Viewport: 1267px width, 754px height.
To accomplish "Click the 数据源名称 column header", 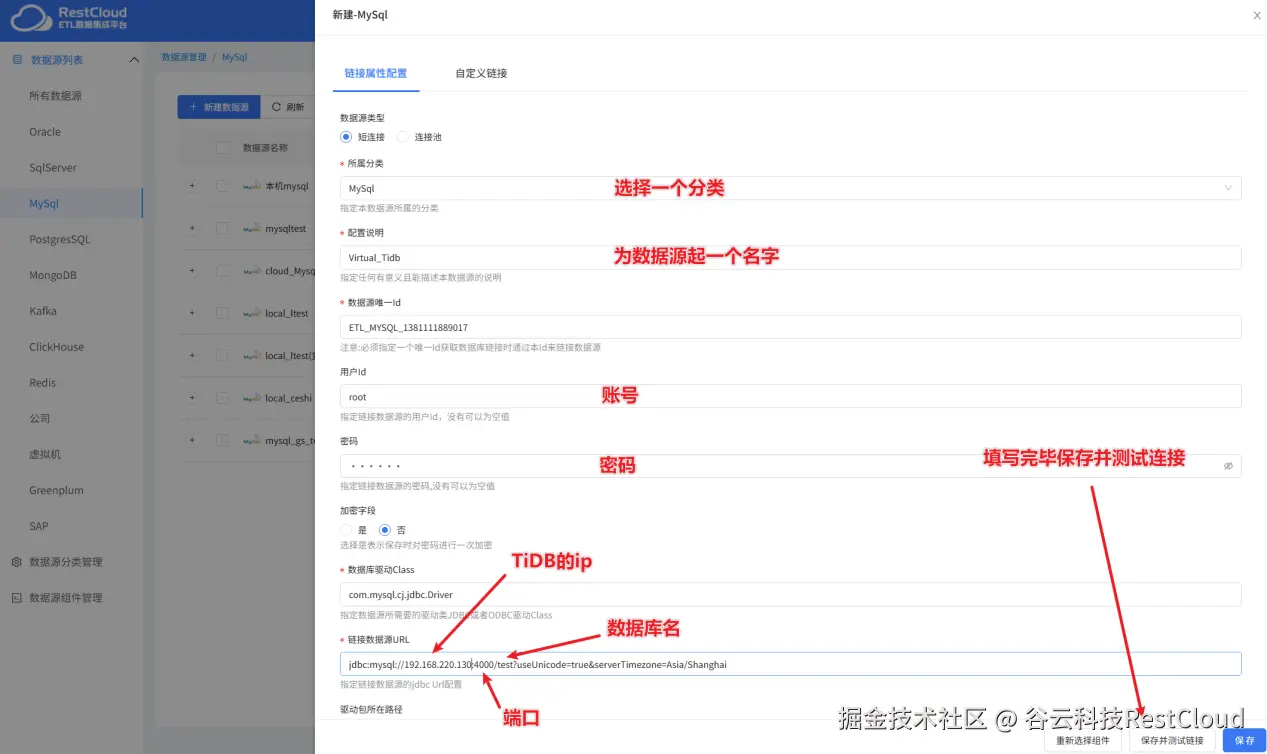I will pyautogui.click(x=265, y=148).
